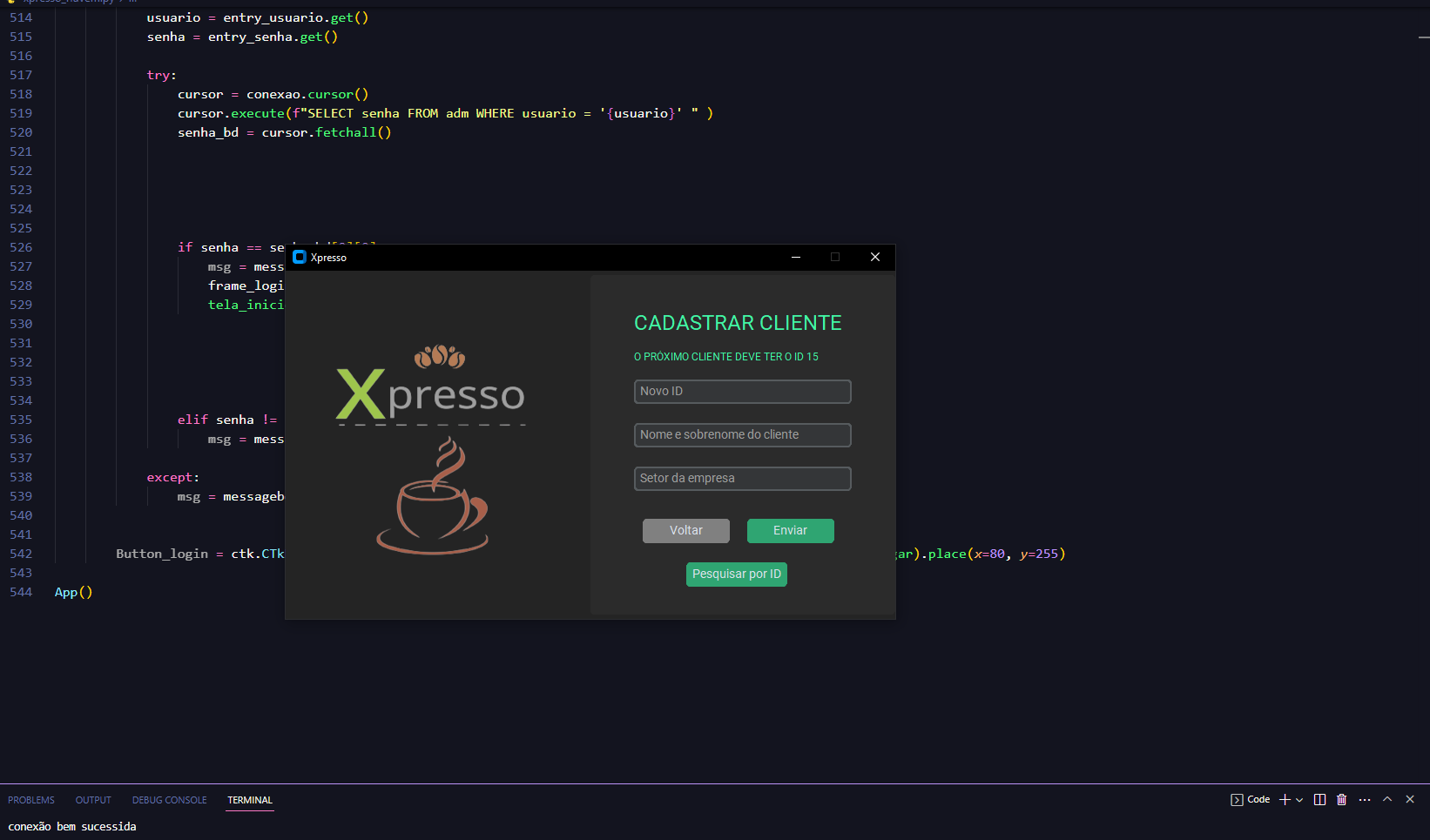1430x840 pixels.
Task: Kill the terminal via the trash icon
Action: point(1341,799)
